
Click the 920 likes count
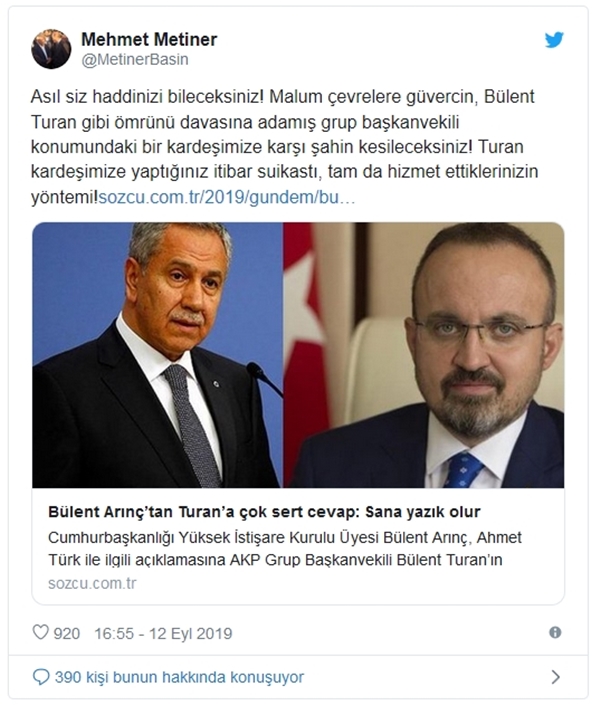tap(67, 634)
